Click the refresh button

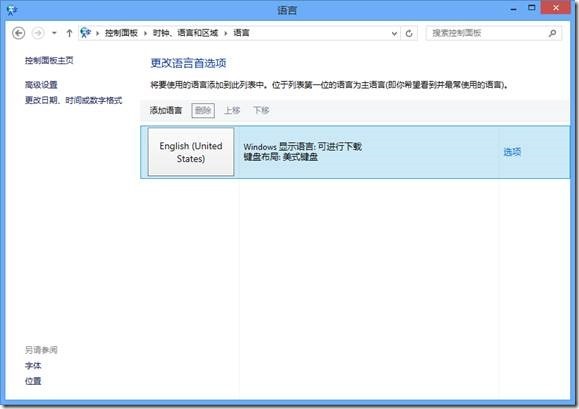409,34
